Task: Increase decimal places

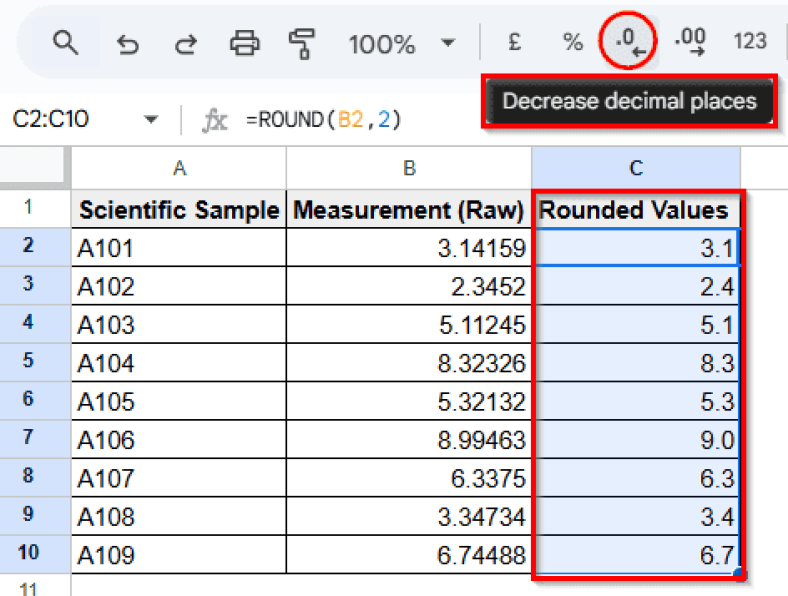Action: coord(690,42)
